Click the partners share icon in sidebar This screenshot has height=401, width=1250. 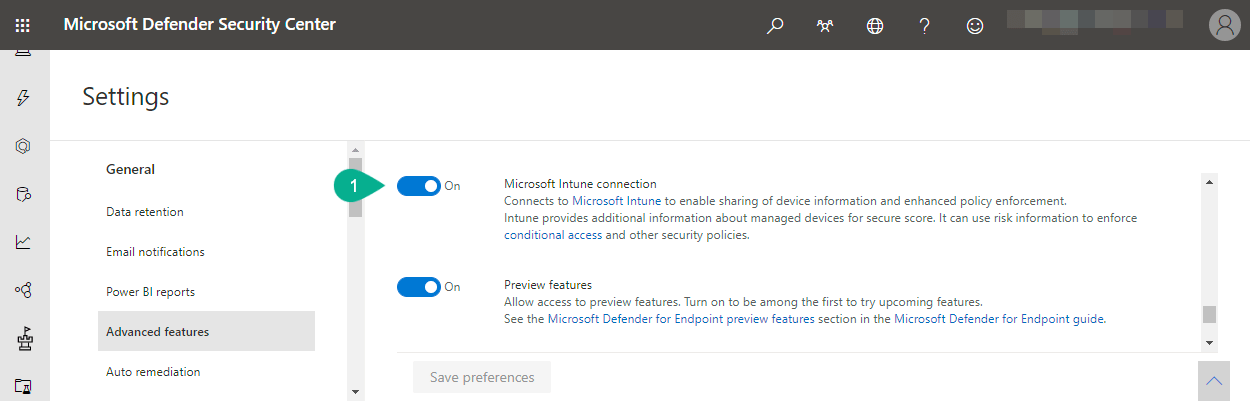click(x=23, y=290)
